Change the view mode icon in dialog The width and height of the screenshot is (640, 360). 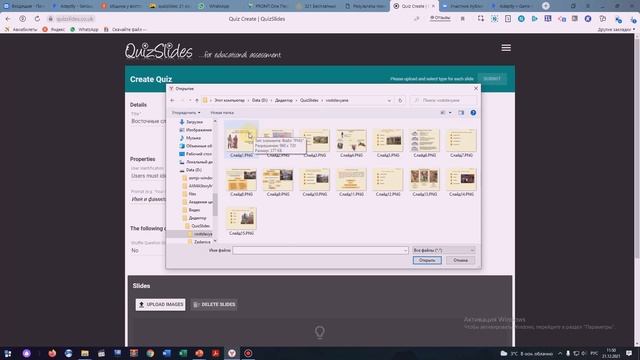442,113
